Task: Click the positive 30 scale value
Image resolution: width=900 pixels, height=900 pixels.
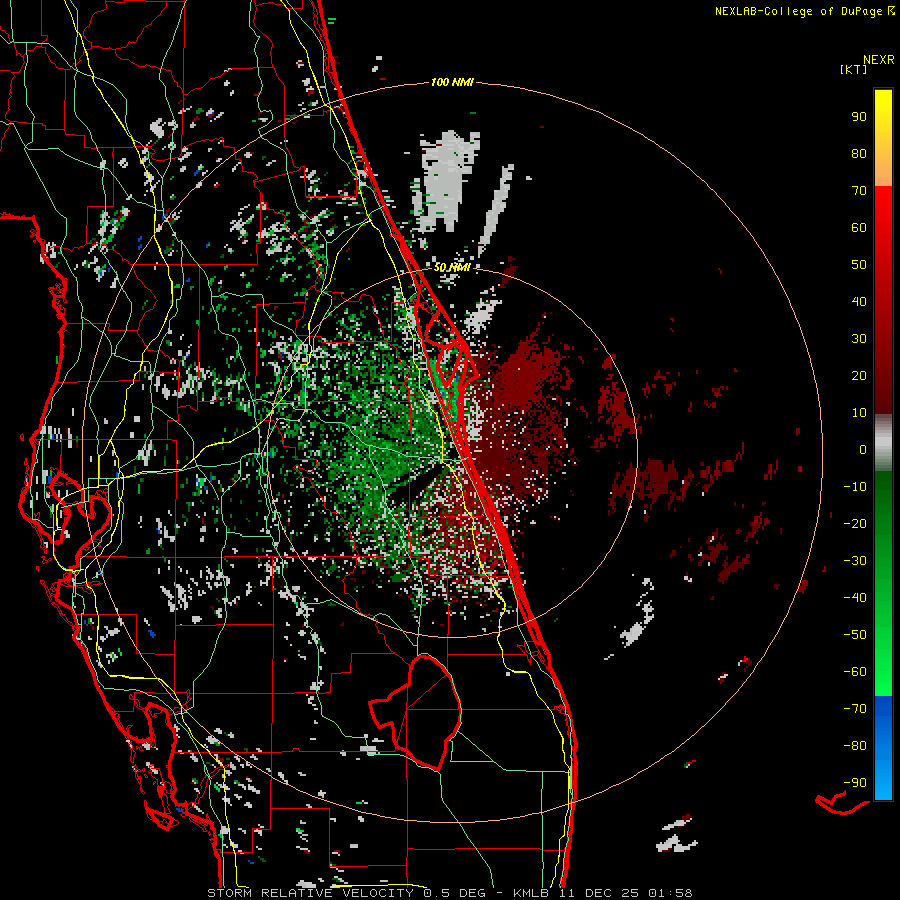Action: coord(859,339)
